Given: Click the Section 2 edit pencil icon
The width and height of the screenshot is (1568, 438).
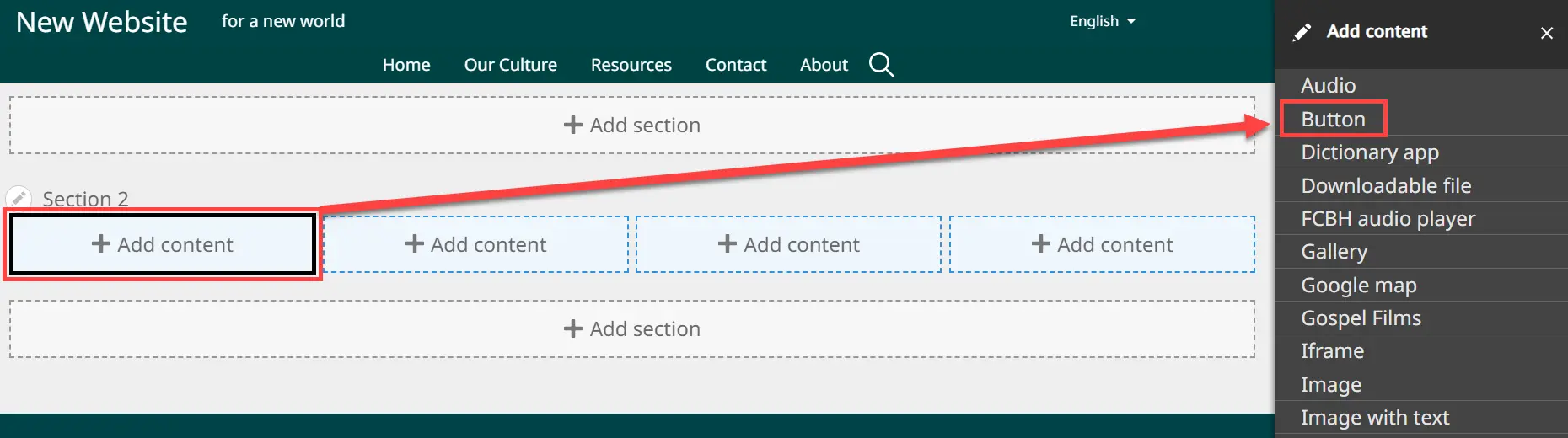Looking at the screenshot, I should [19, 199].
